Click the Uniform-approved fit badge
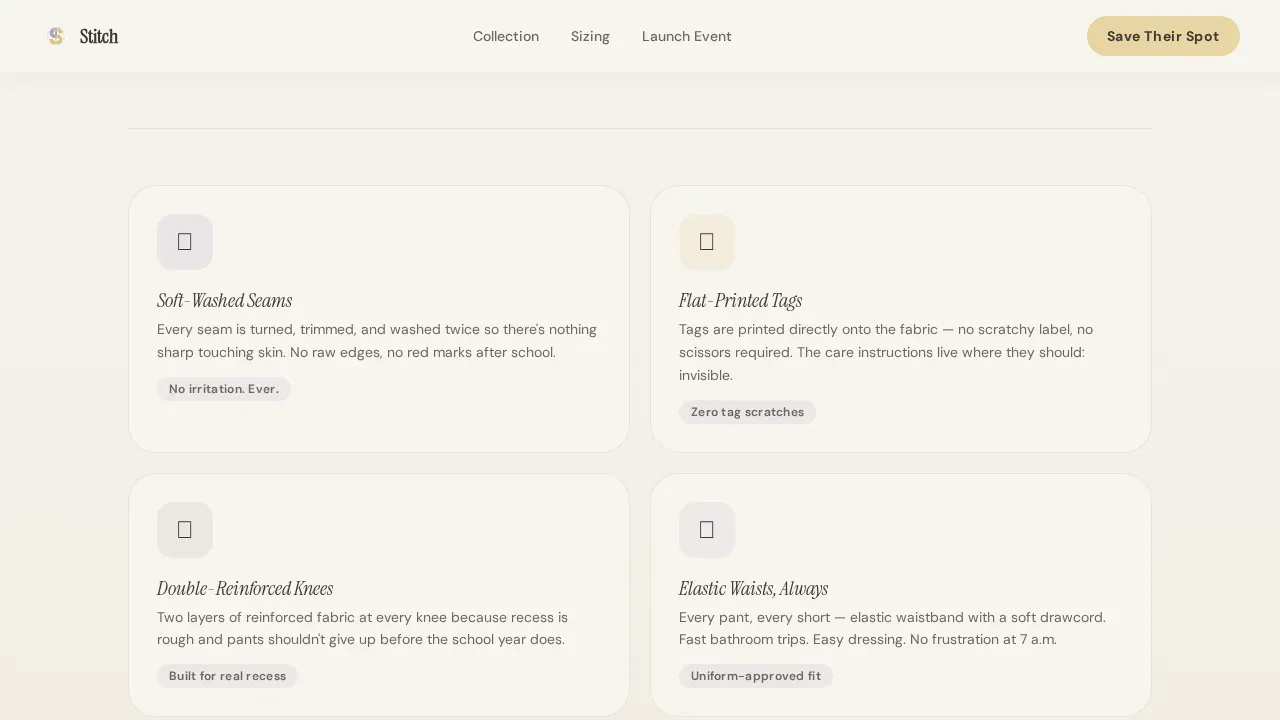 coord(756,676)
